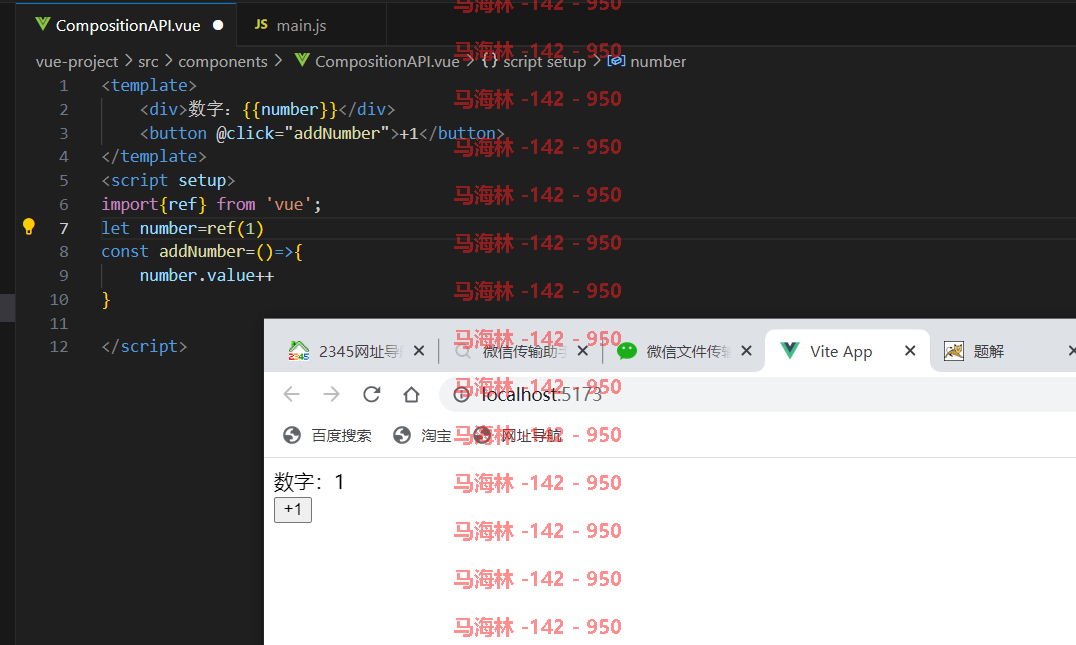Click line number 1 in the gutter

pos(64,86)
